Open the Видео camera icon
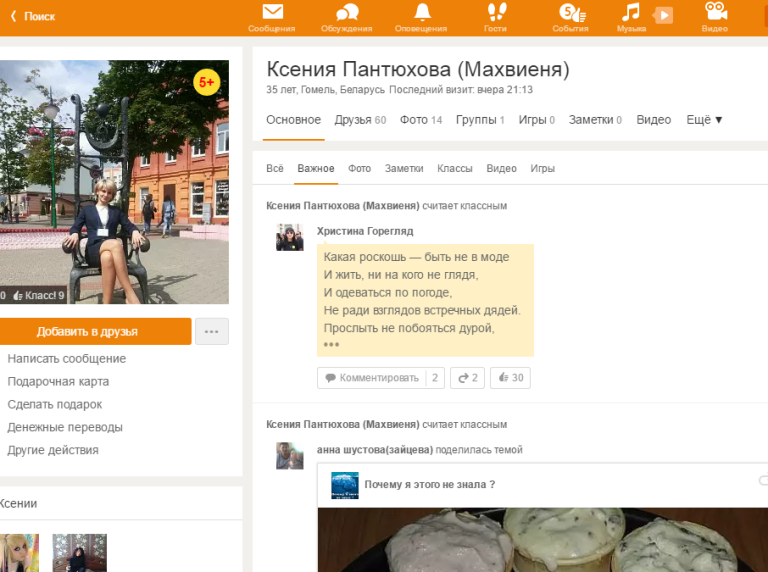The width and height of the screenshot is (768, 572). tap(715, 11)
